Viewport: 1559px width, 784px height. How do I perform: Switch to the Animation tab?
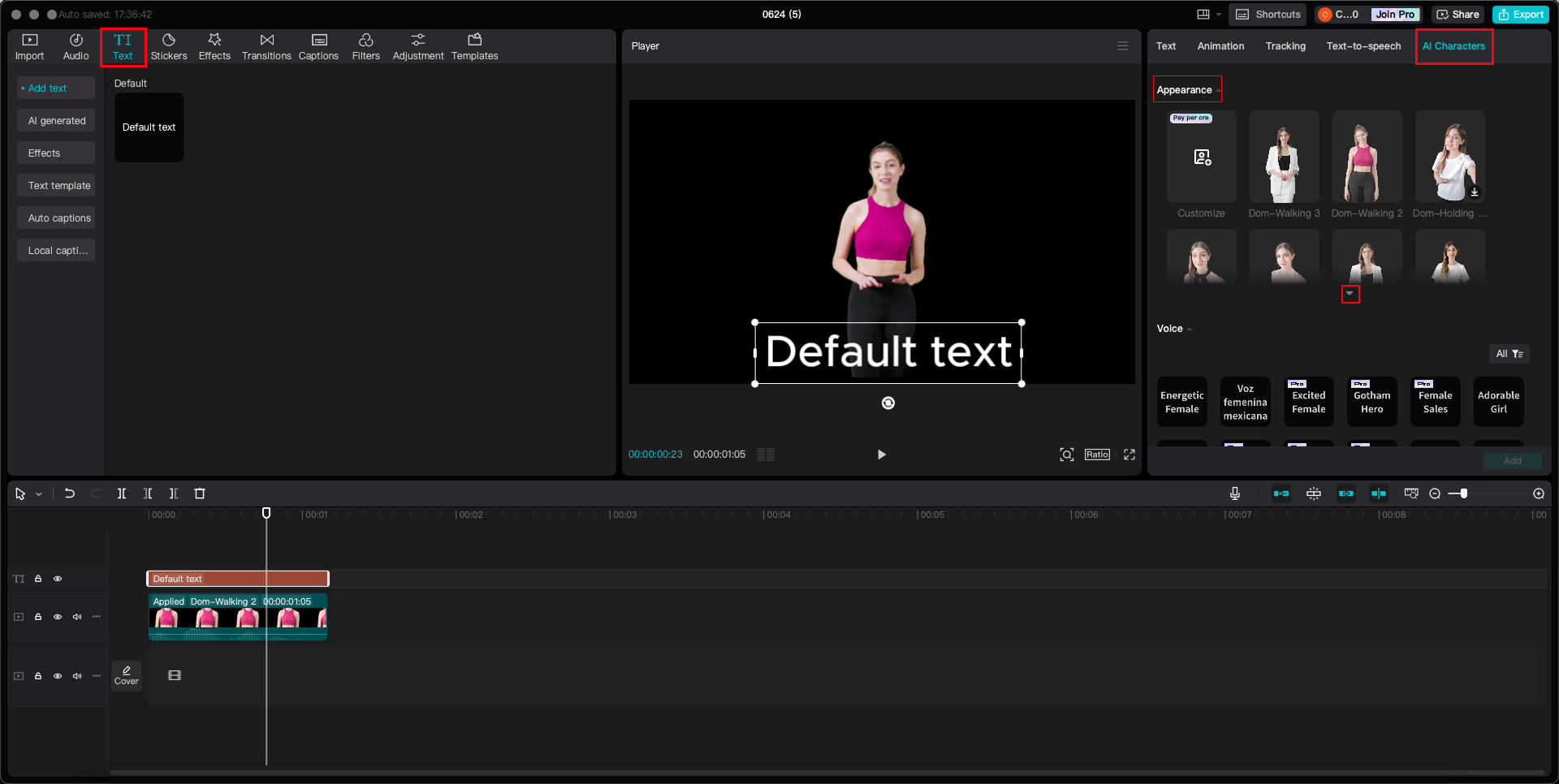(x=1220, y=46)
